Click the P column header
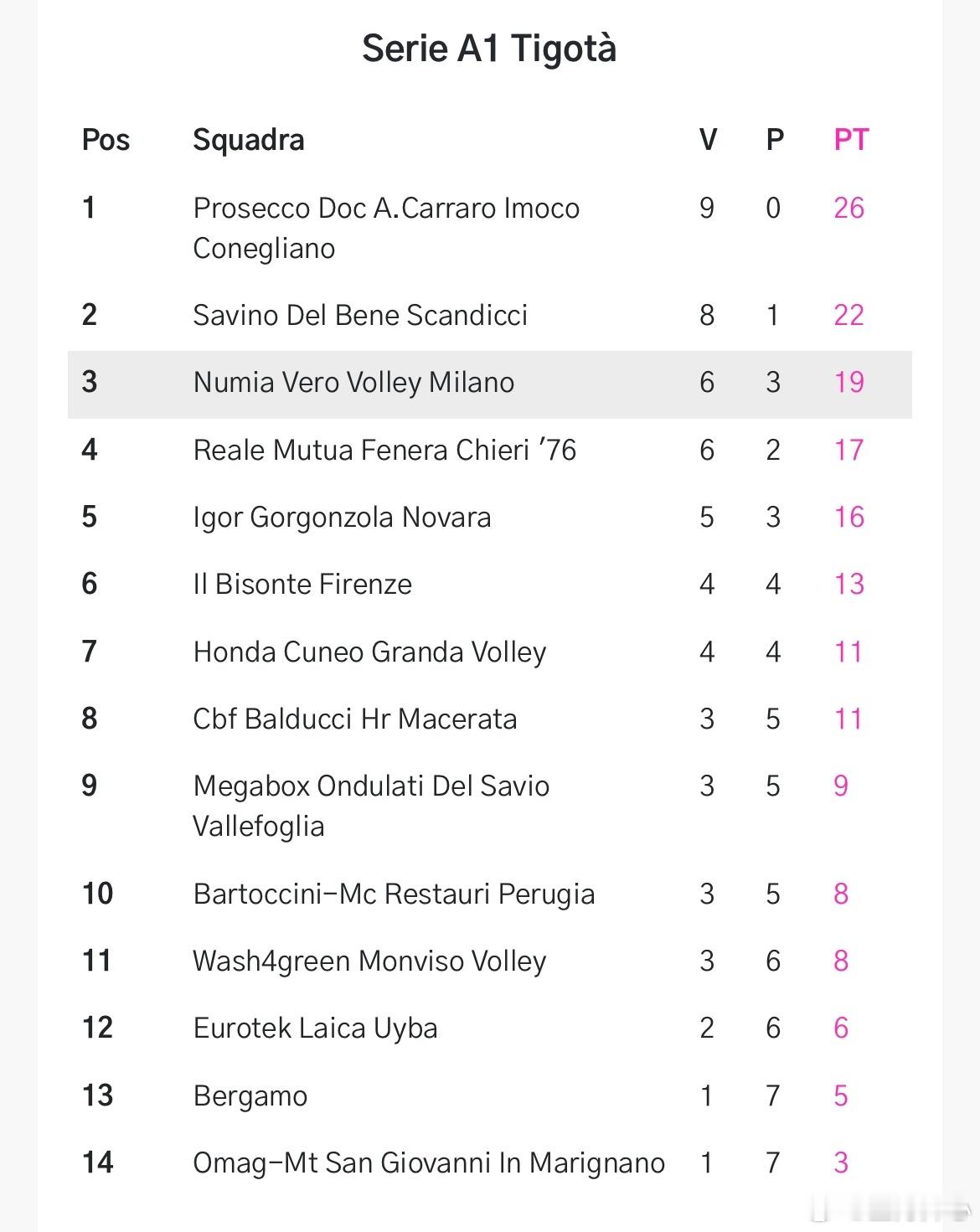 [x=775, y=140]
